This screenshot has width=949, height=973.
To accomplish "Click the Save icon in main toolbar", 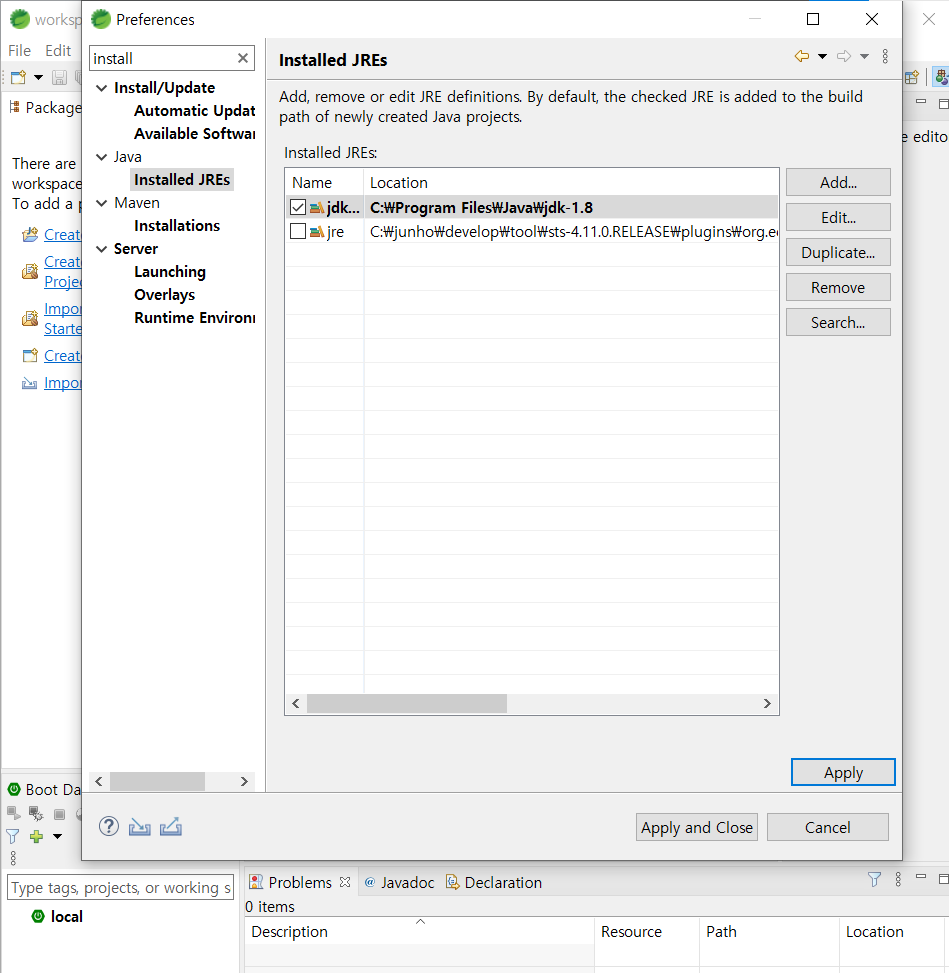I will [59, 77].
